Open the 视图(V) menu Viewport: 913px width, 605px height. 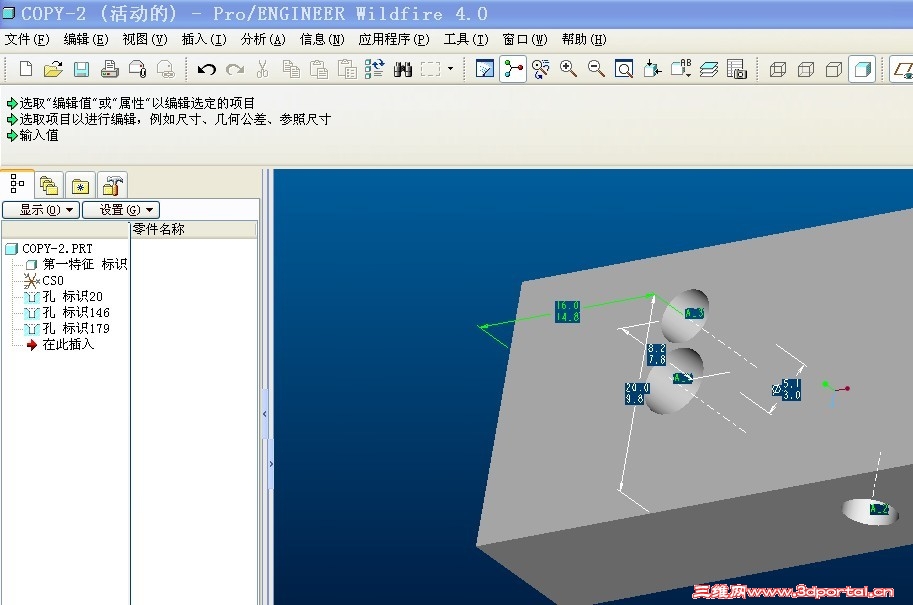(144, 40)
